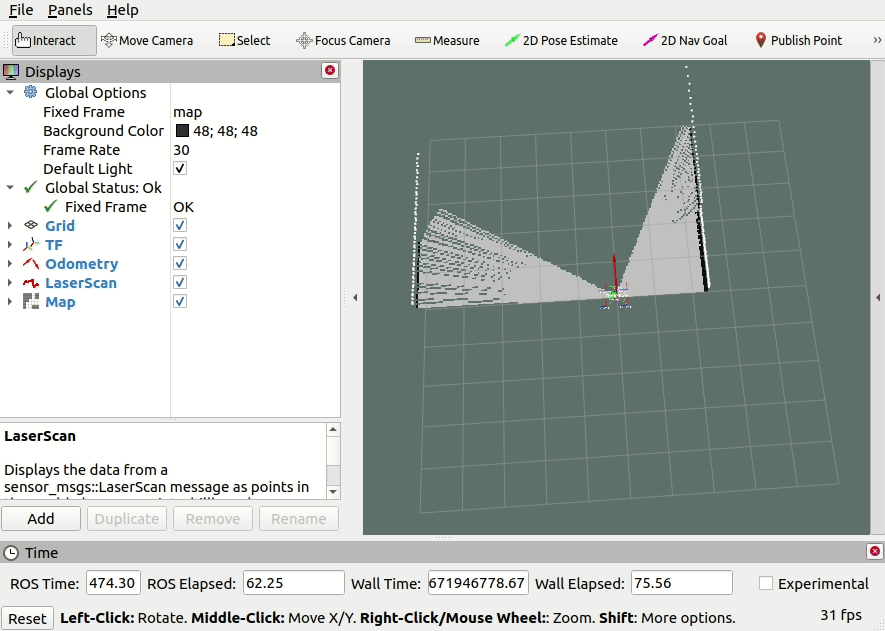Click the description scrollbar up arrow

coord(333,430)
